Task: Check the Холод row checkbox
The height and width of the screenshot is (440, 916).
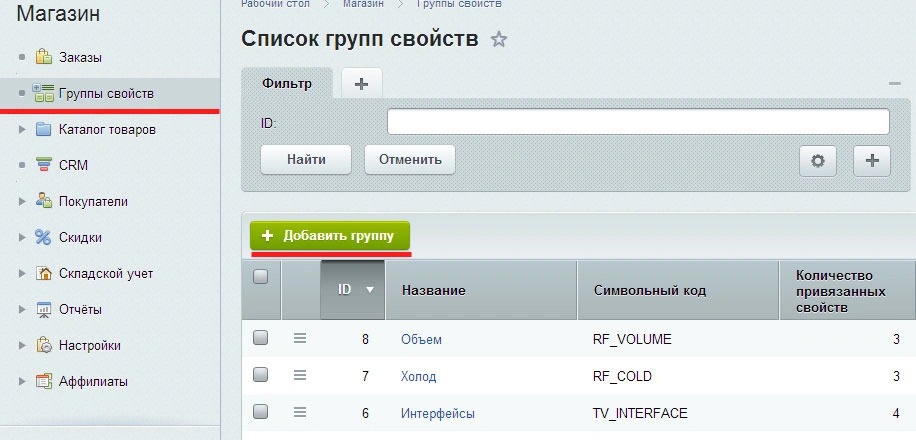Action: pyautogui.click(x=261, y=375)
